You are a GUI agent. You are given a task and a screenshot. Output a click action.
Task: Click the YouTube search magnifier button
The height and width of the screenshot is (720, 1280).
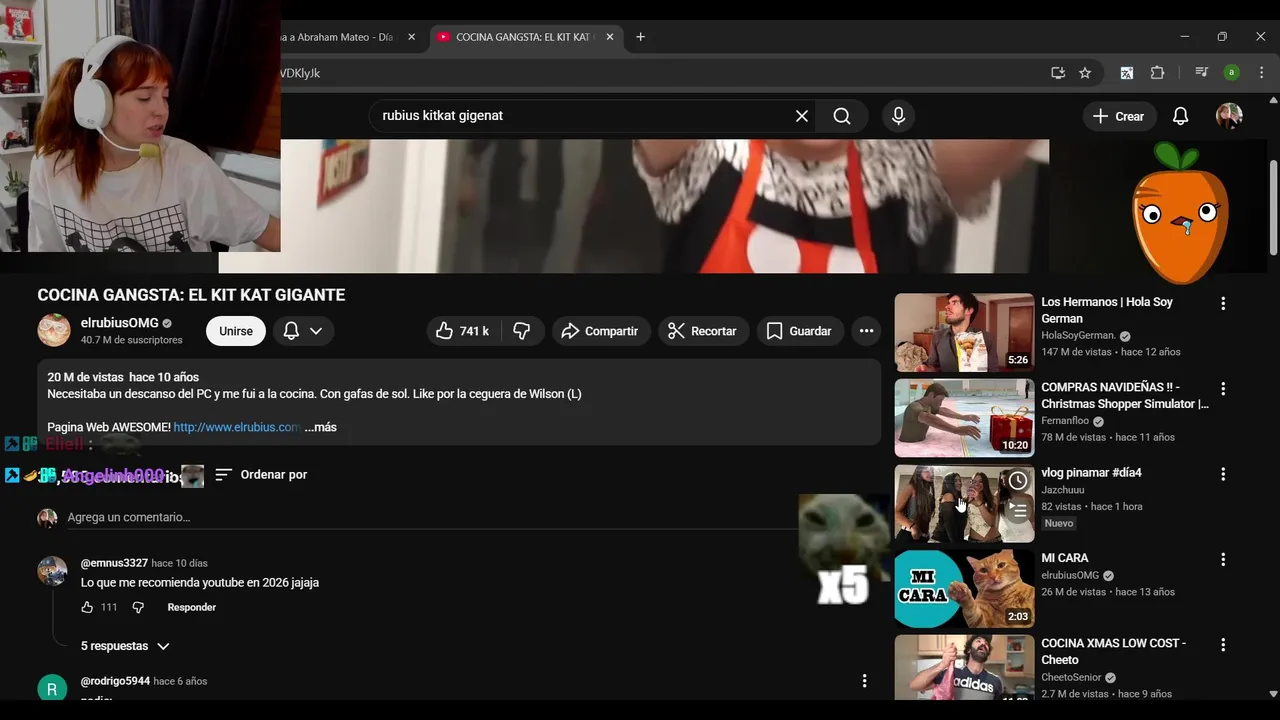click(842, 116)
